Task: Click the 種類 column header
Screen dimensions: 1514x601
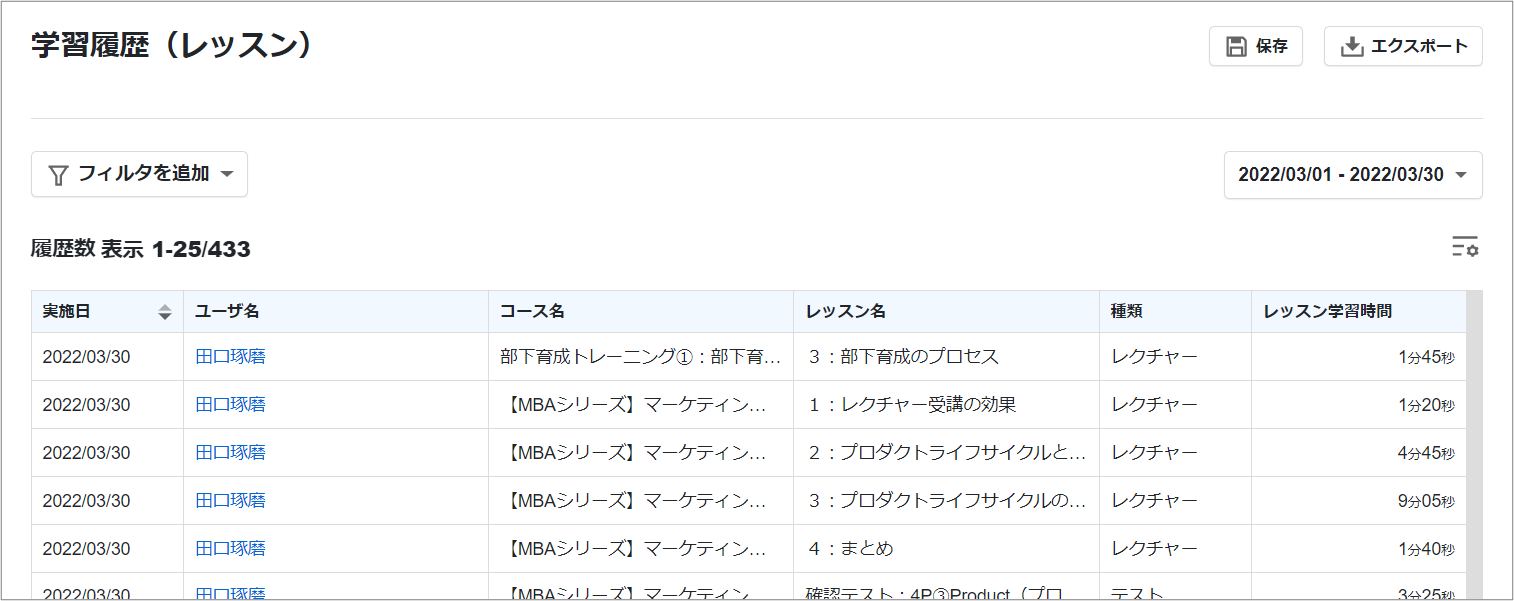Action: pyautogui.click(x=1175, y=312)
